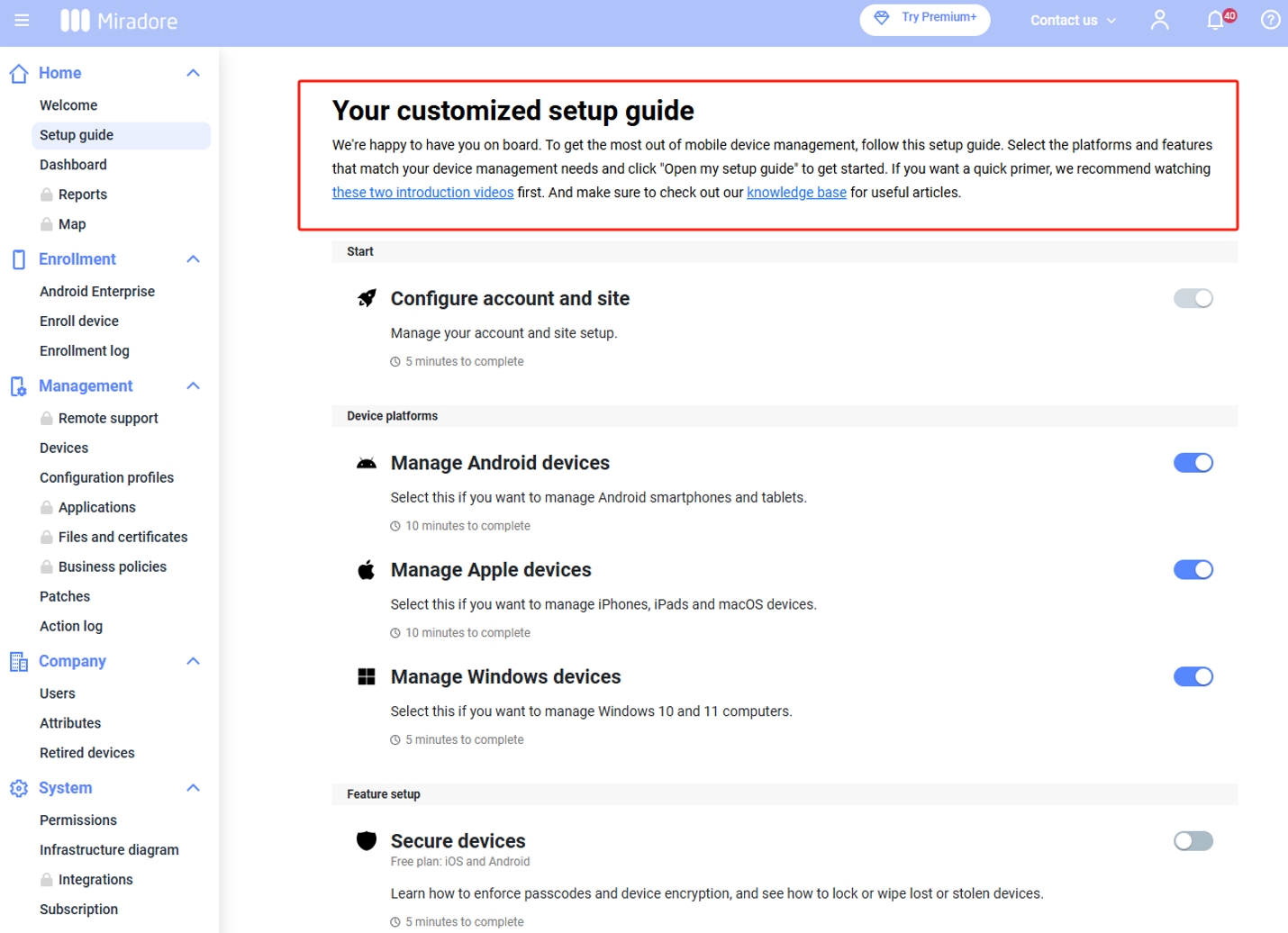Click the System gear icon in sidebar
Image resolution: width=1288 pixels, height=933 pixels.
19,788
